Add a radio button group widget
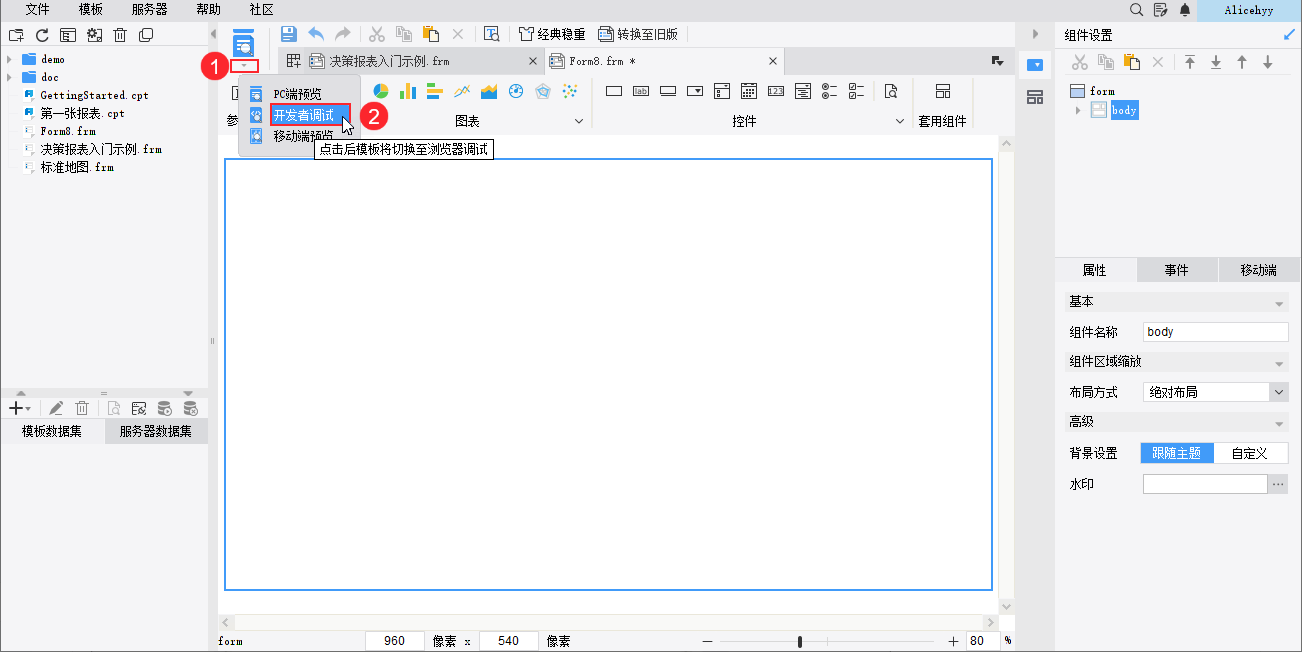Viewport: 1302px width, 652px height. [x=829, y=91]
